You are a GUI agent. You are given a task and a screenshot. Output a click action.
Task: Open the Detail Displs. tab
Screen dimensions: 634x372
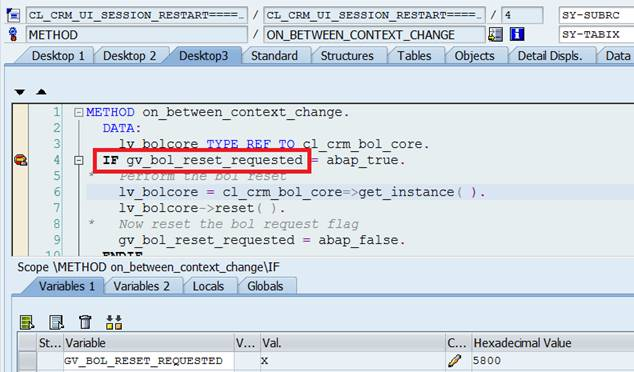coord(550,56)
